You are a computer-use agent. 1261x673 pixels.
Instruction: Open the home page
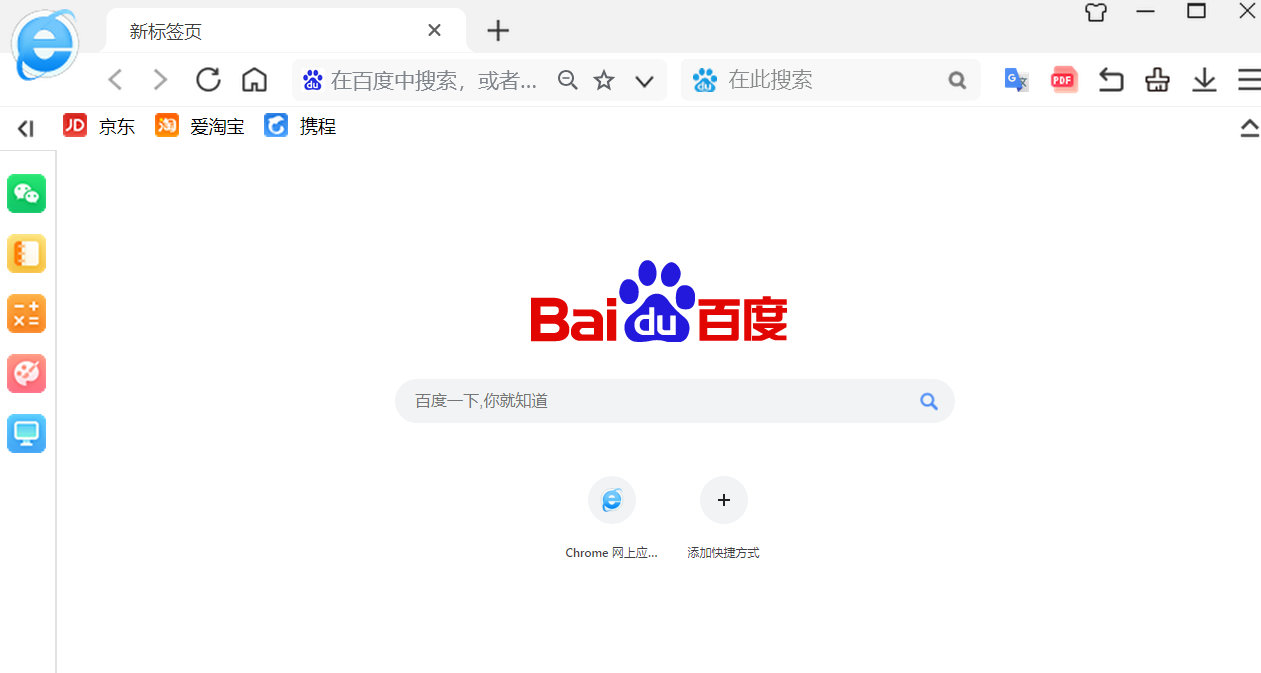pyautogui.click(x=255, y=80)
